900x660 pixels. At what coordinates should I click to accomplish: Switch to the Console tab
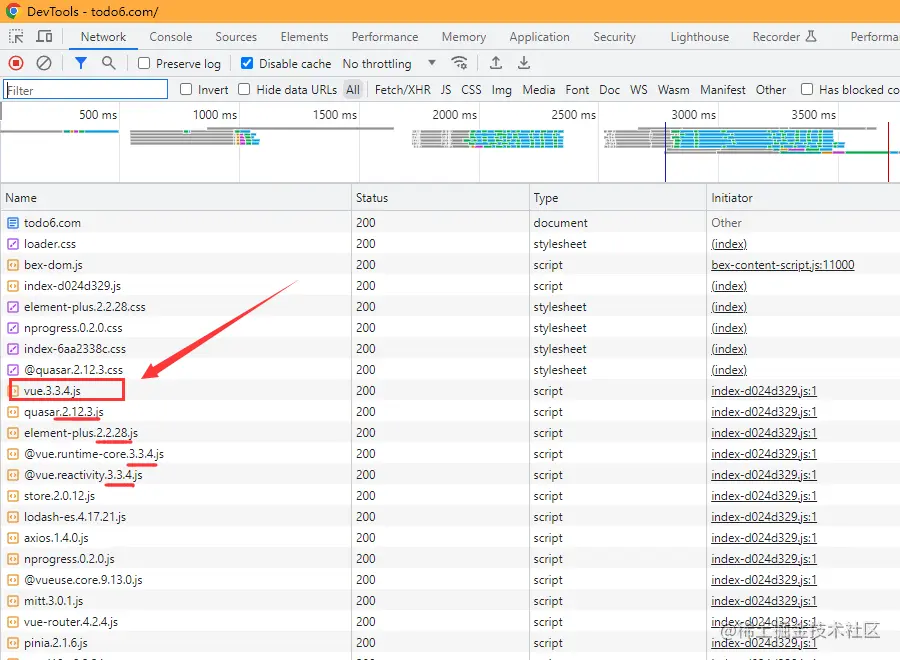pyautogui.click(x=170, y=37)
